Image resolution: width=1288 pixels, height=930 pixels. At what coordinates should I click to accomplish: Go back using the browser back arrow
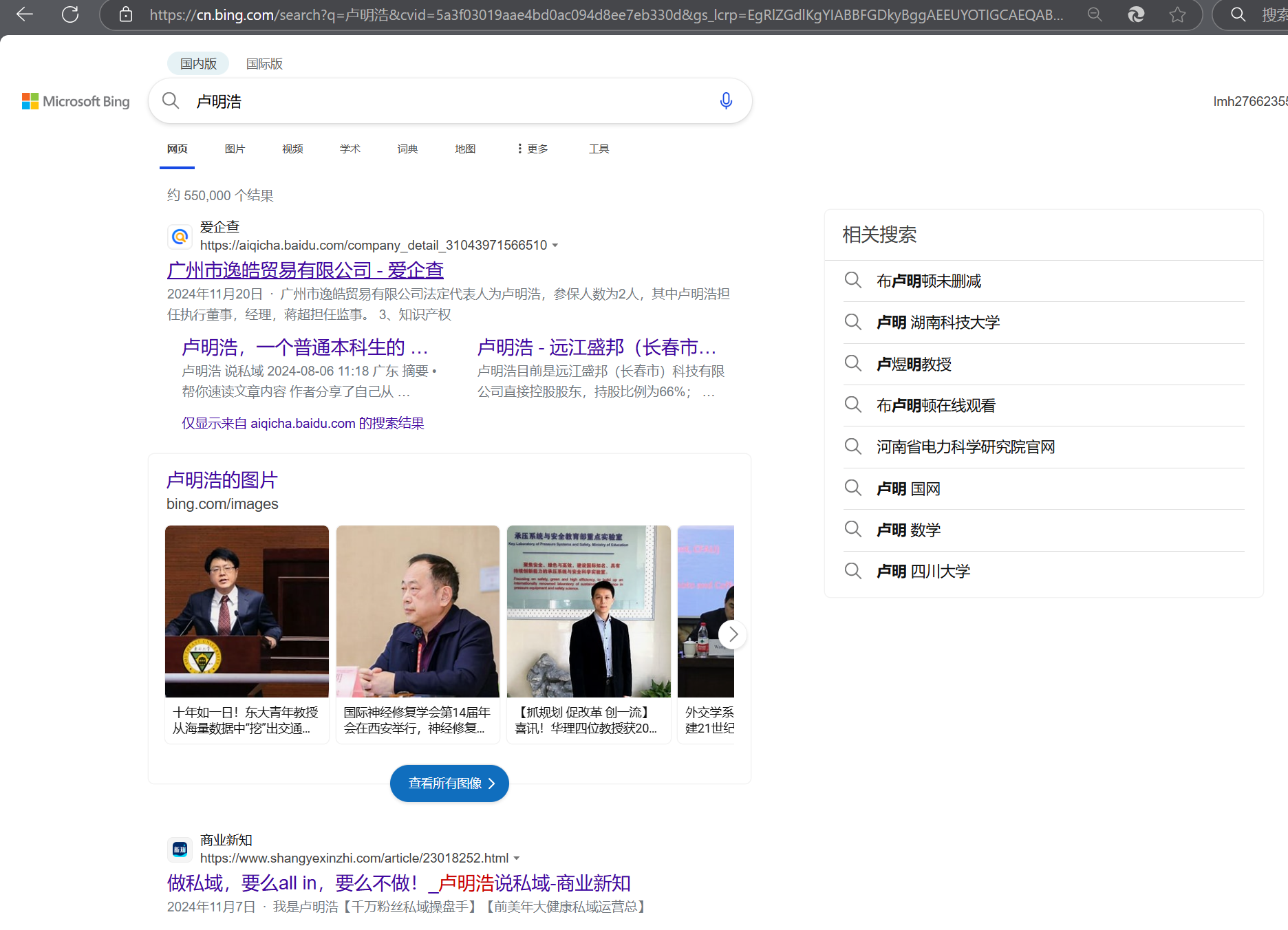24,14
